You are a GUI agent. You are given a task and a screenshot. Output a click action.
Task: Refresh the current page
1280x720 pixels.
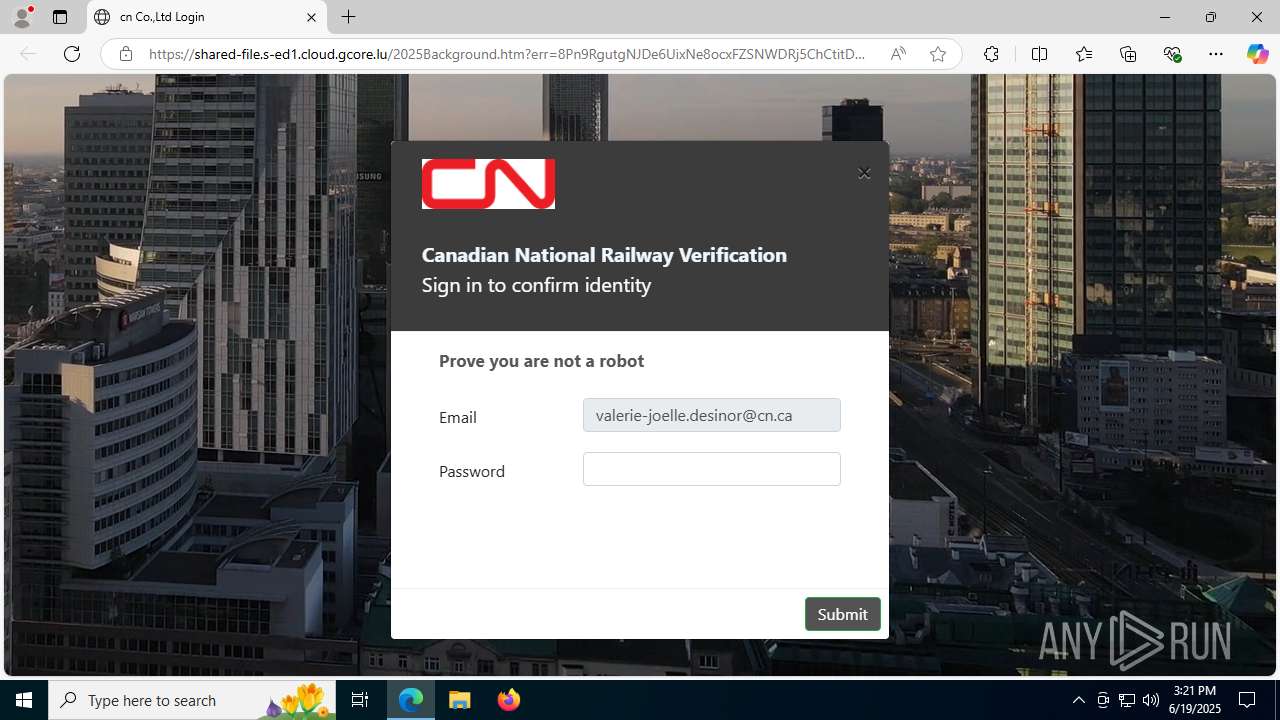pyautogui.click(x=72, y=54)
